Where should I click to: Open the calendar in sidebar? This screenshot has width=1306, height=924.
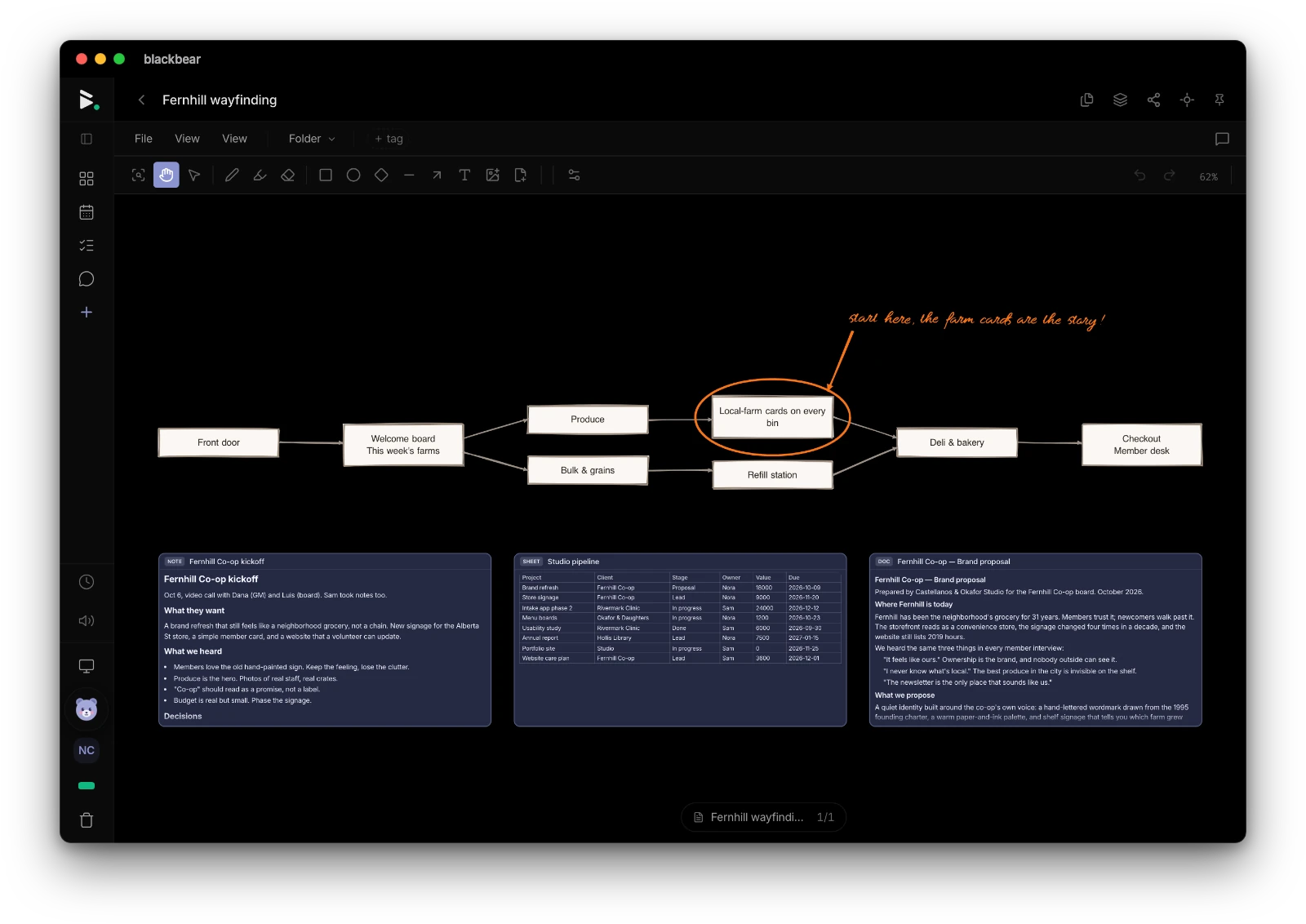[87, 212]
